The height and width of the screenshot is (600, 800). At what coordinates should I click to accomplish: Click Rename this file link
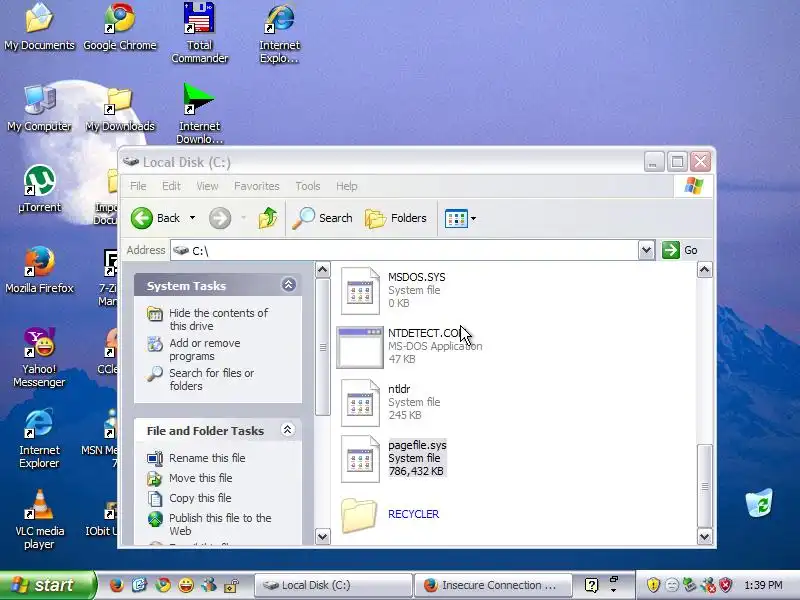point(207,458)
